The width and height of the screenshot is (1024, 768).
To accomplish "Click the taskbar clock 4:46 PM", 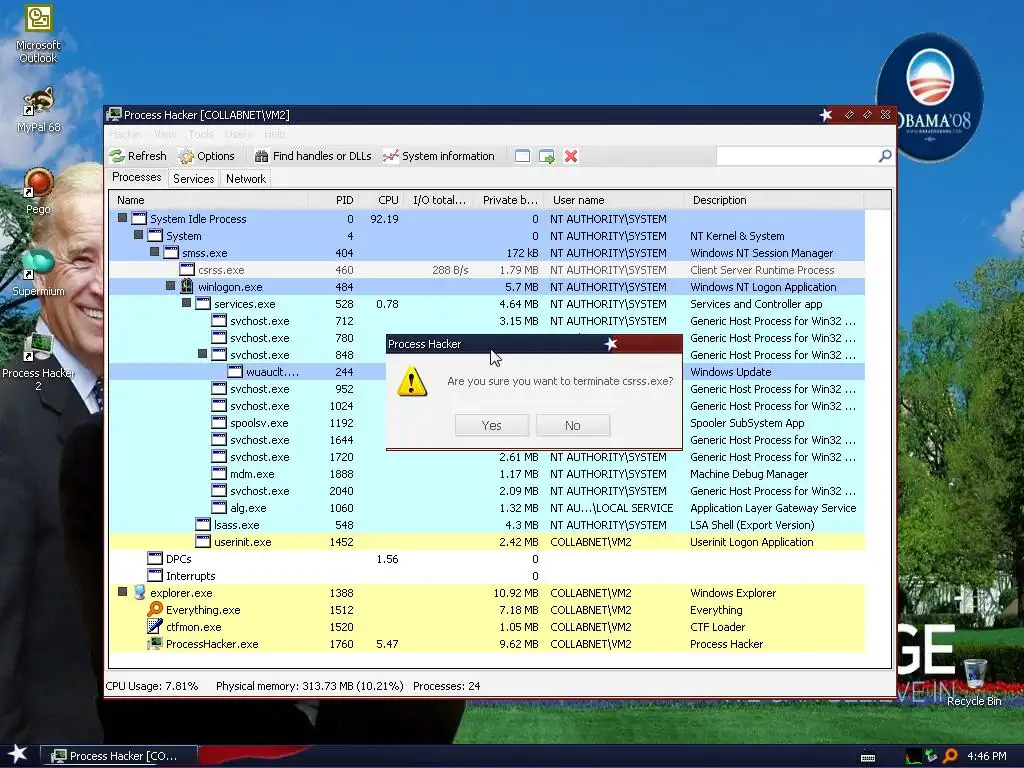I will pos(987,756).
